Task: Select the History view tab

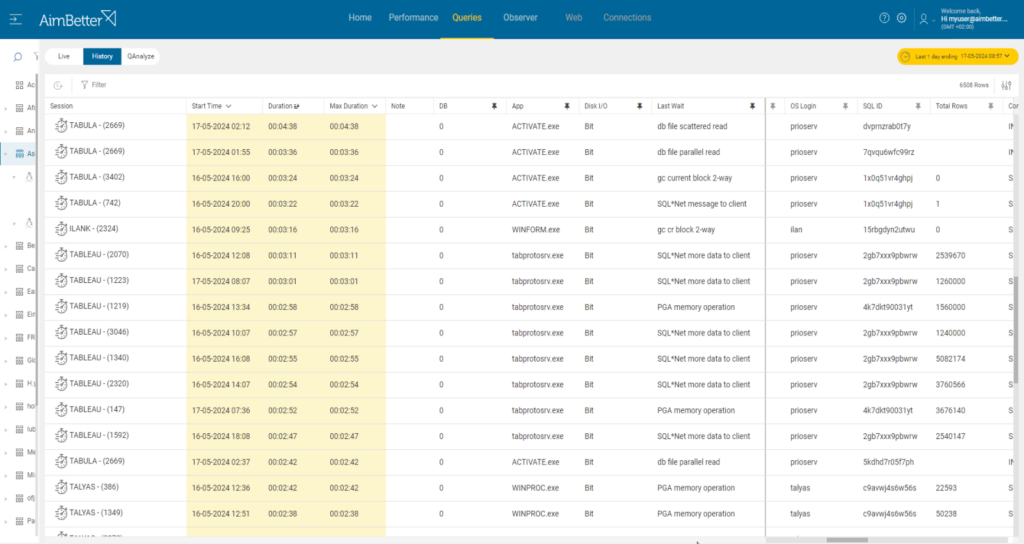Action: 102,57
